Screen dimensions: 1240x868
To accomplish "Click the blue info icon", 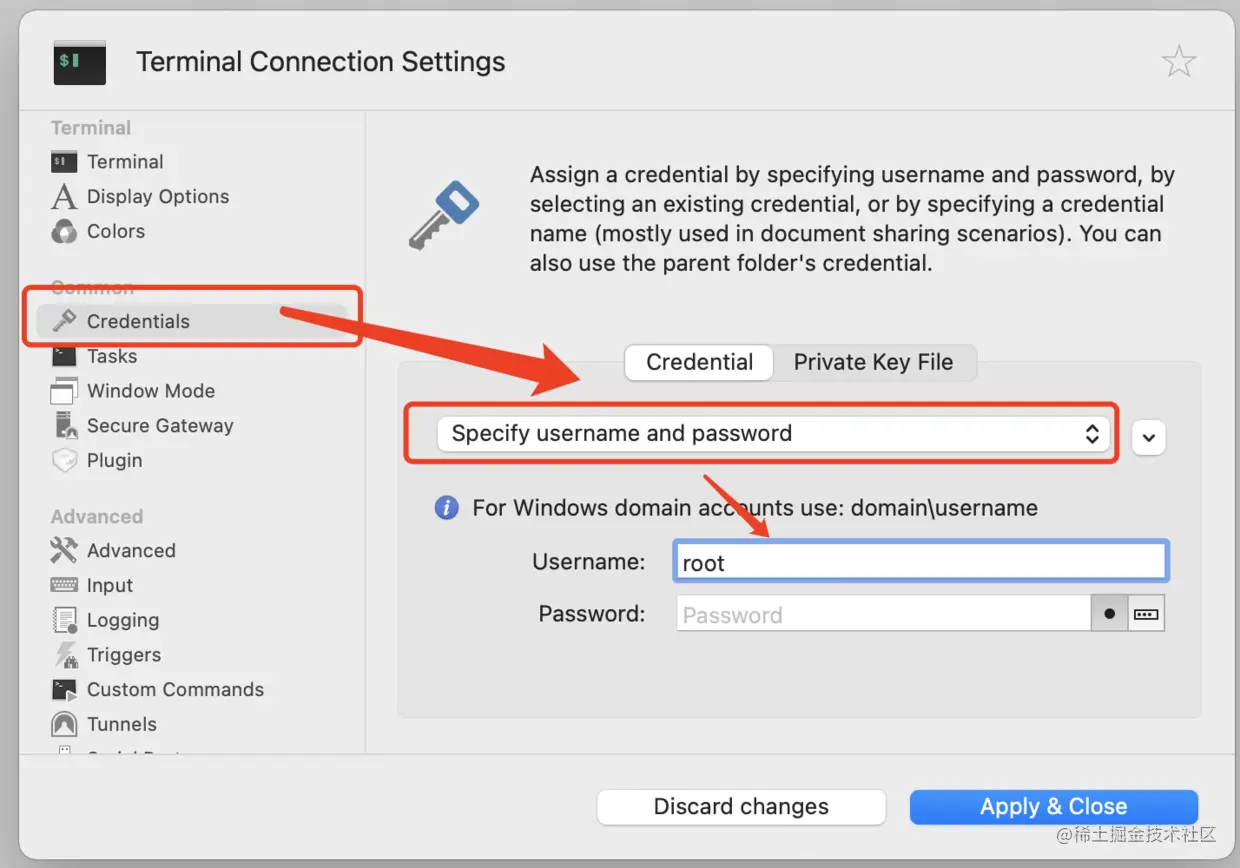I will coord(446,508).
